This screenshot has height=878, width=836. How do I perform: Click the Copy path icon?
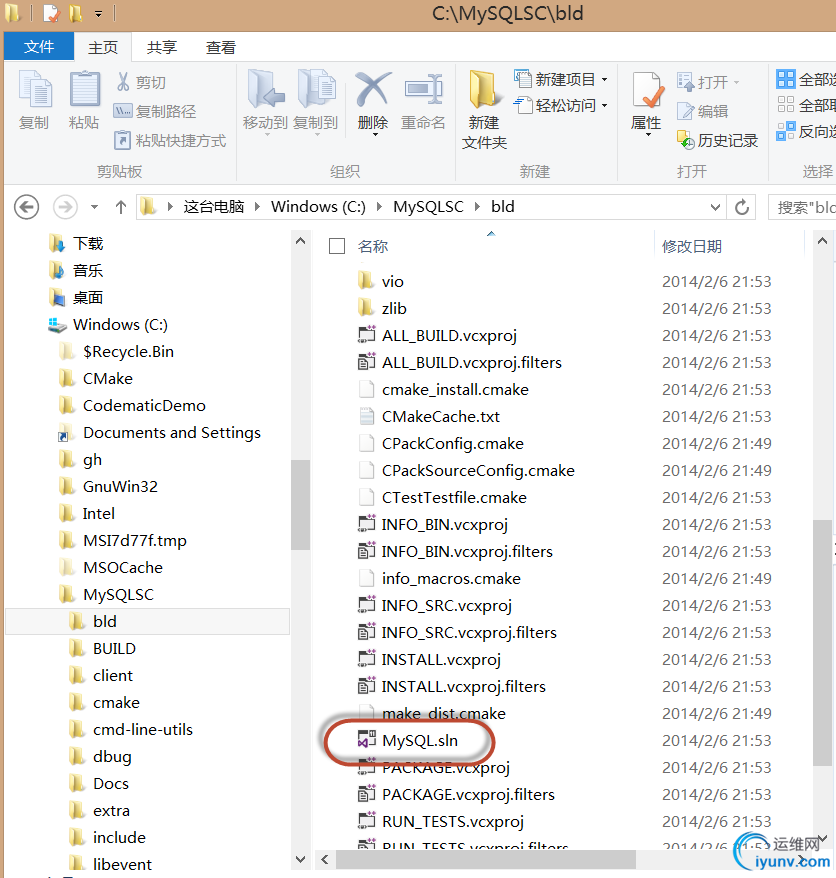click(123, 111)
